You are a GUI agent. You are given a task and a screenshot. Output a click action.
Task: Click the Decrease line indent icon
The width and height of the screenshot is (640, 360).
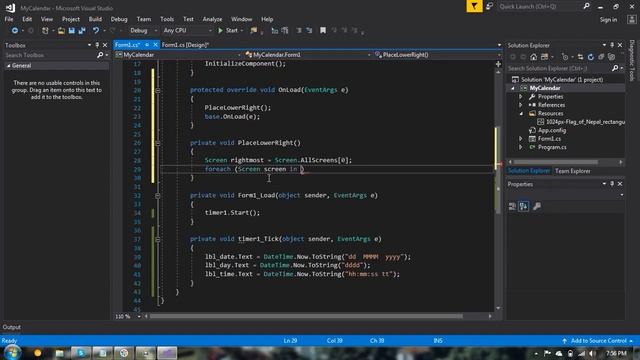point(299,31)
